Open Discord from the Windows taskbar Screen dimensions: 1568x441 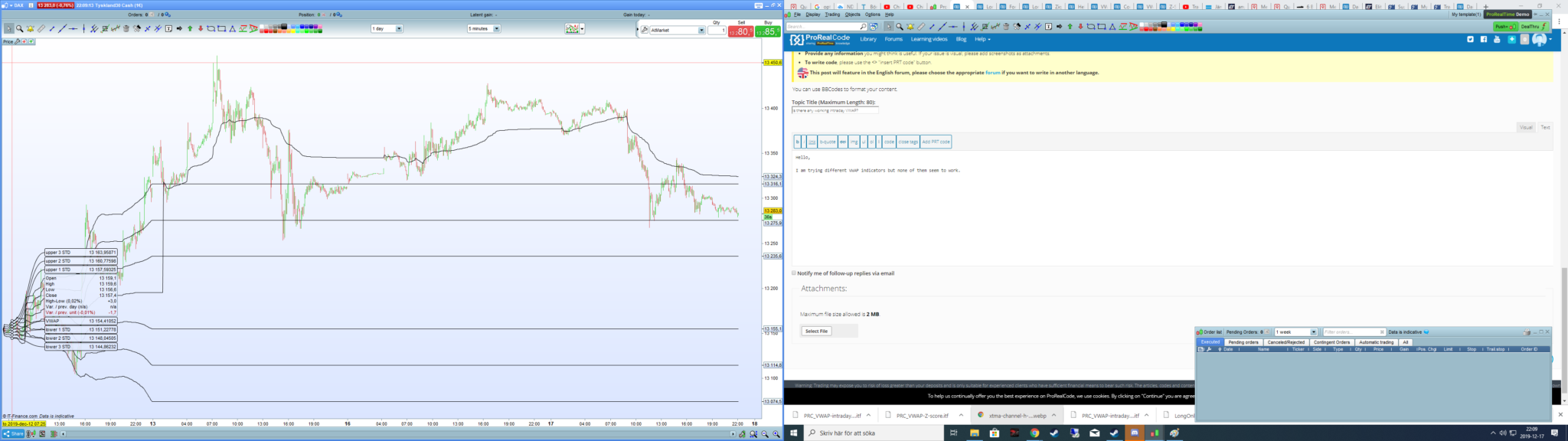coord(1134,433)
